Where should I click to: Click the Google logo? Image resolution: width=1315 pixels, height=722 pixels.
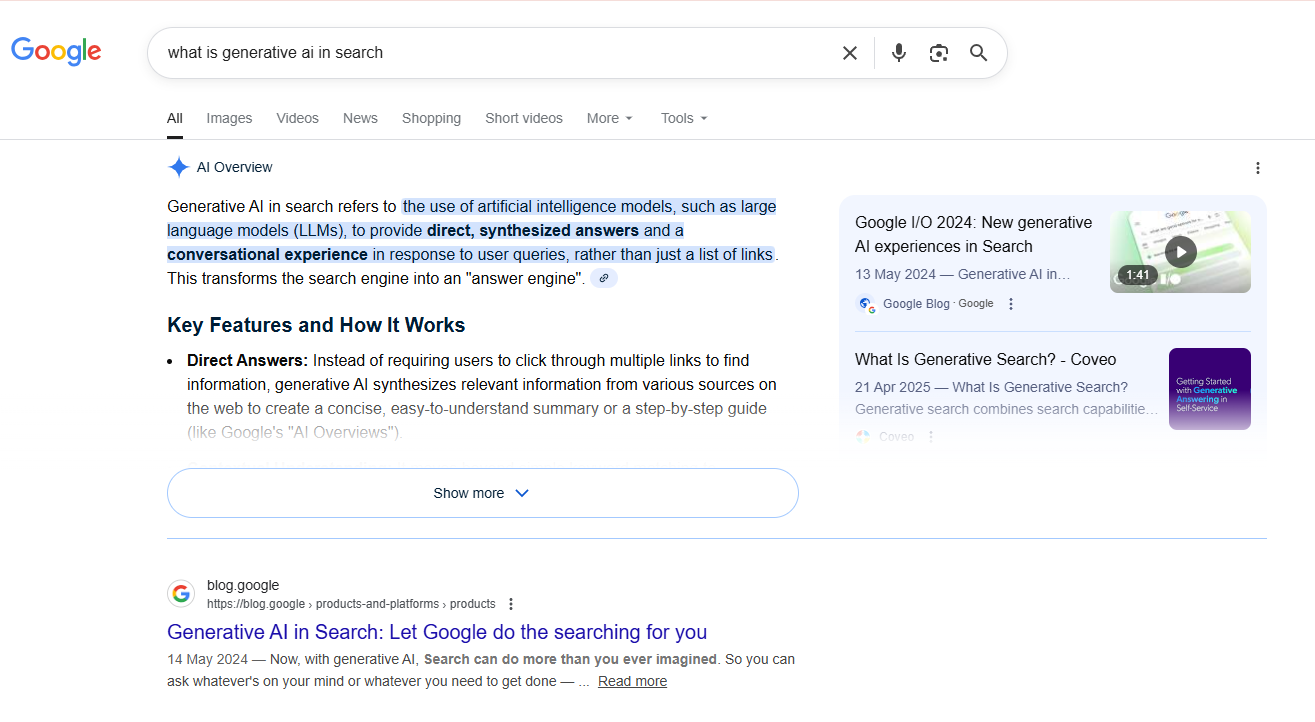click(56, 51)
